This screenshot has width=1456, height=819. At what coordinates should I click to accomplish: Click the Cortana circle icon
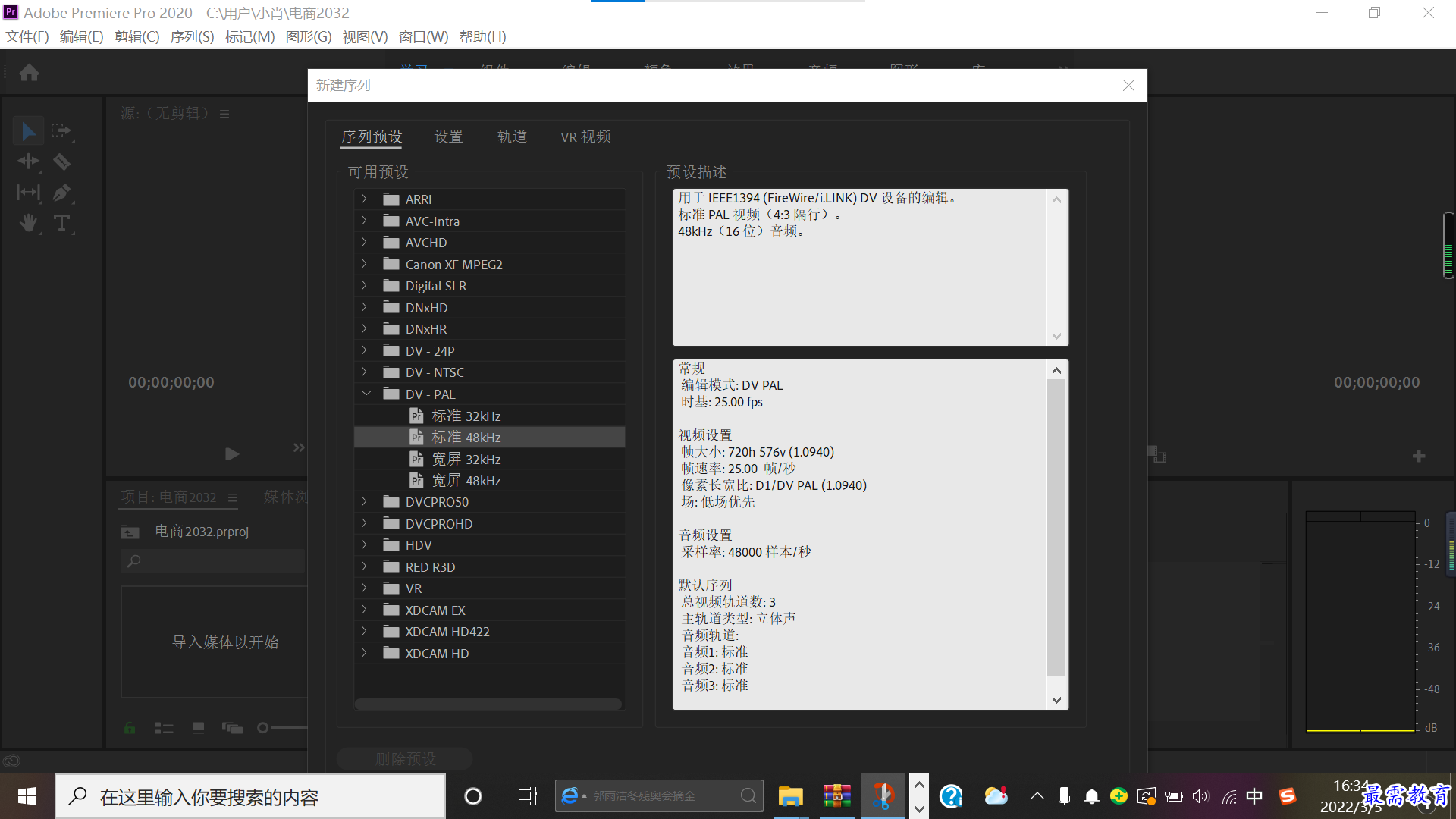point(472,796)
